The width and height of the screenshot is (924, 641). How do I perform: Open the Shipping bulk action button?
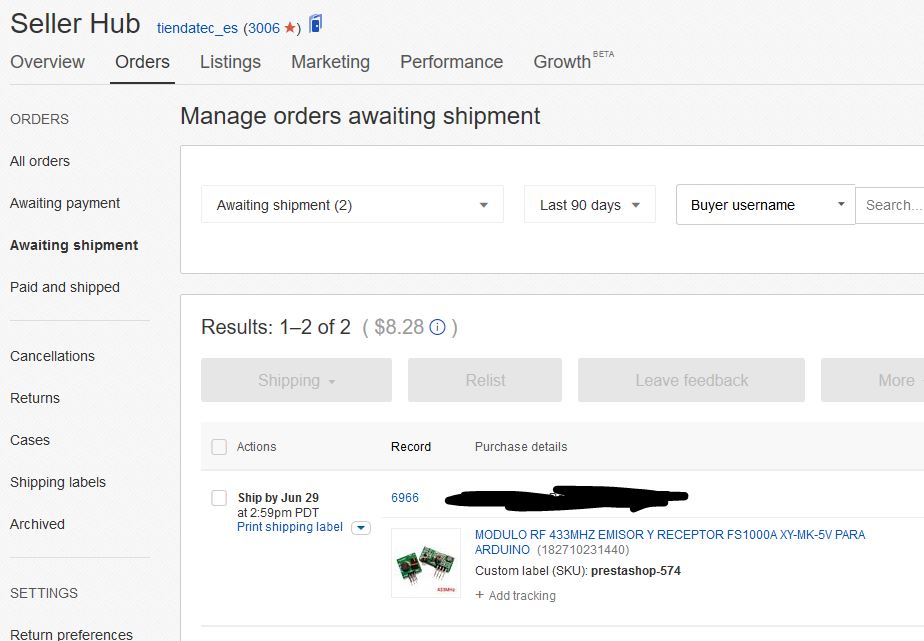(296, 380)
